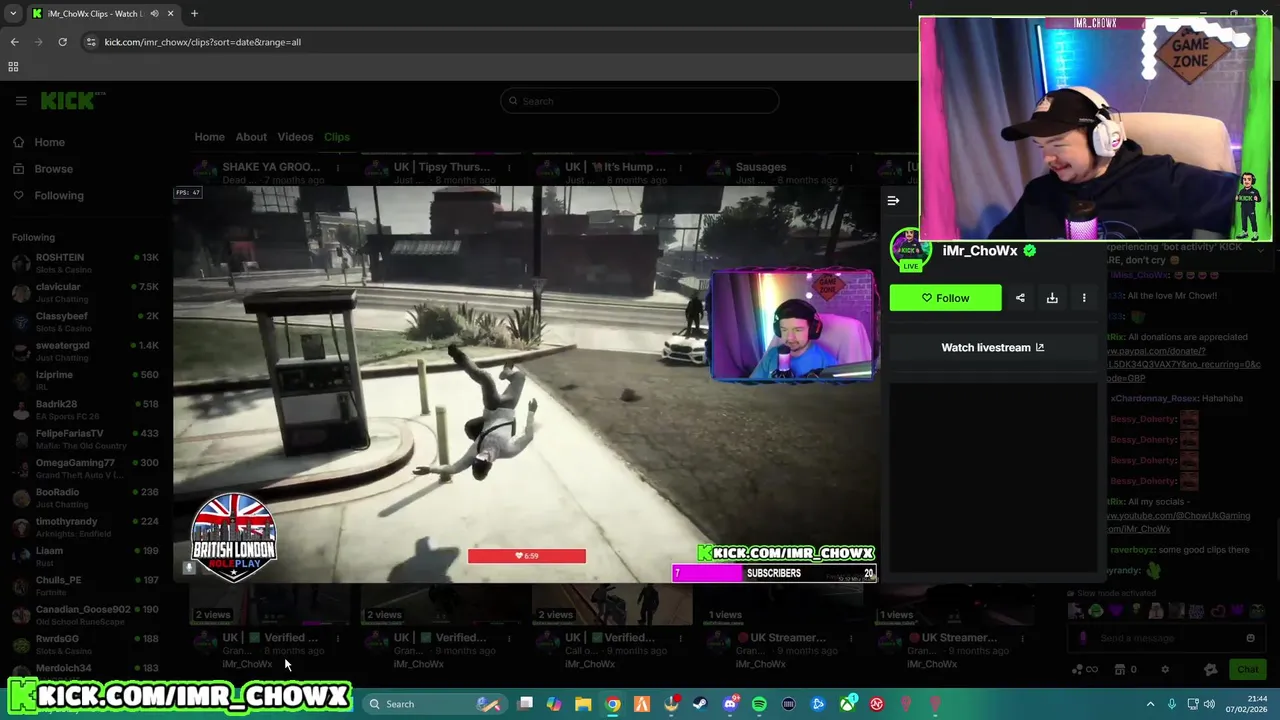Click the Kick search box
Screen dimensions: 1280x720
tap(640, 101)
